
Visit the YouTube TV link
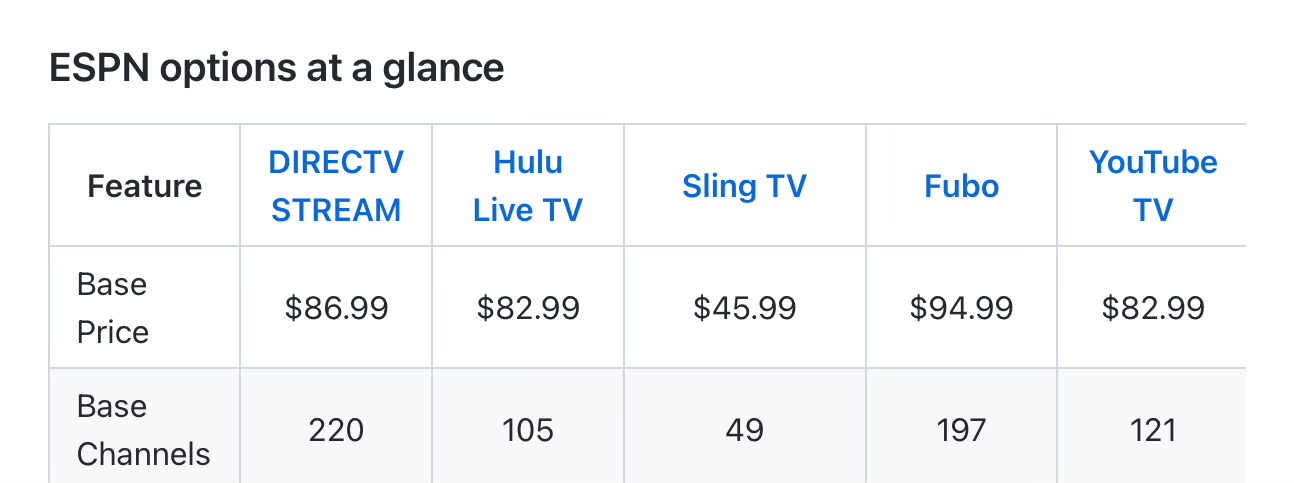(x=1153, y=186)
